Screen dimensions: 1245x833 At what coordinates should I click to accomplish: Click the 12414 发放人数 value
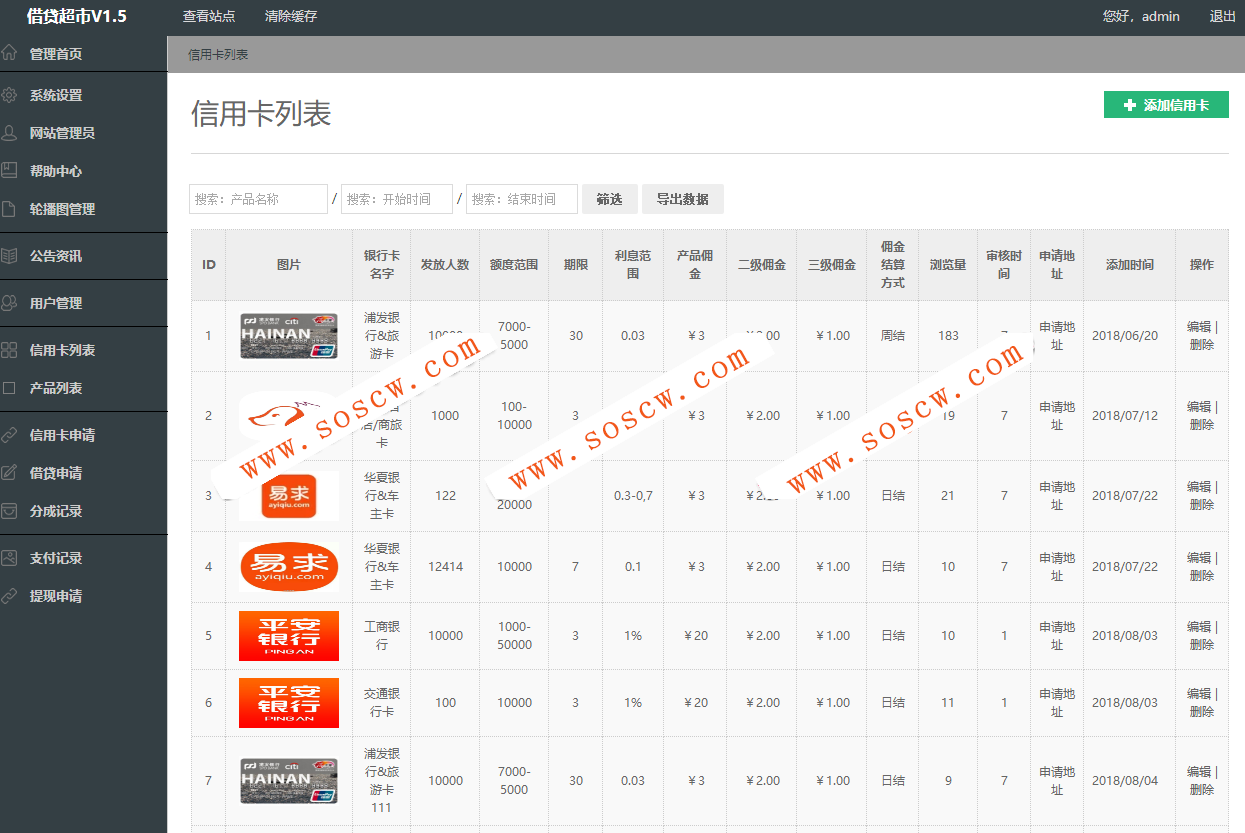click(x=446, y=567)
